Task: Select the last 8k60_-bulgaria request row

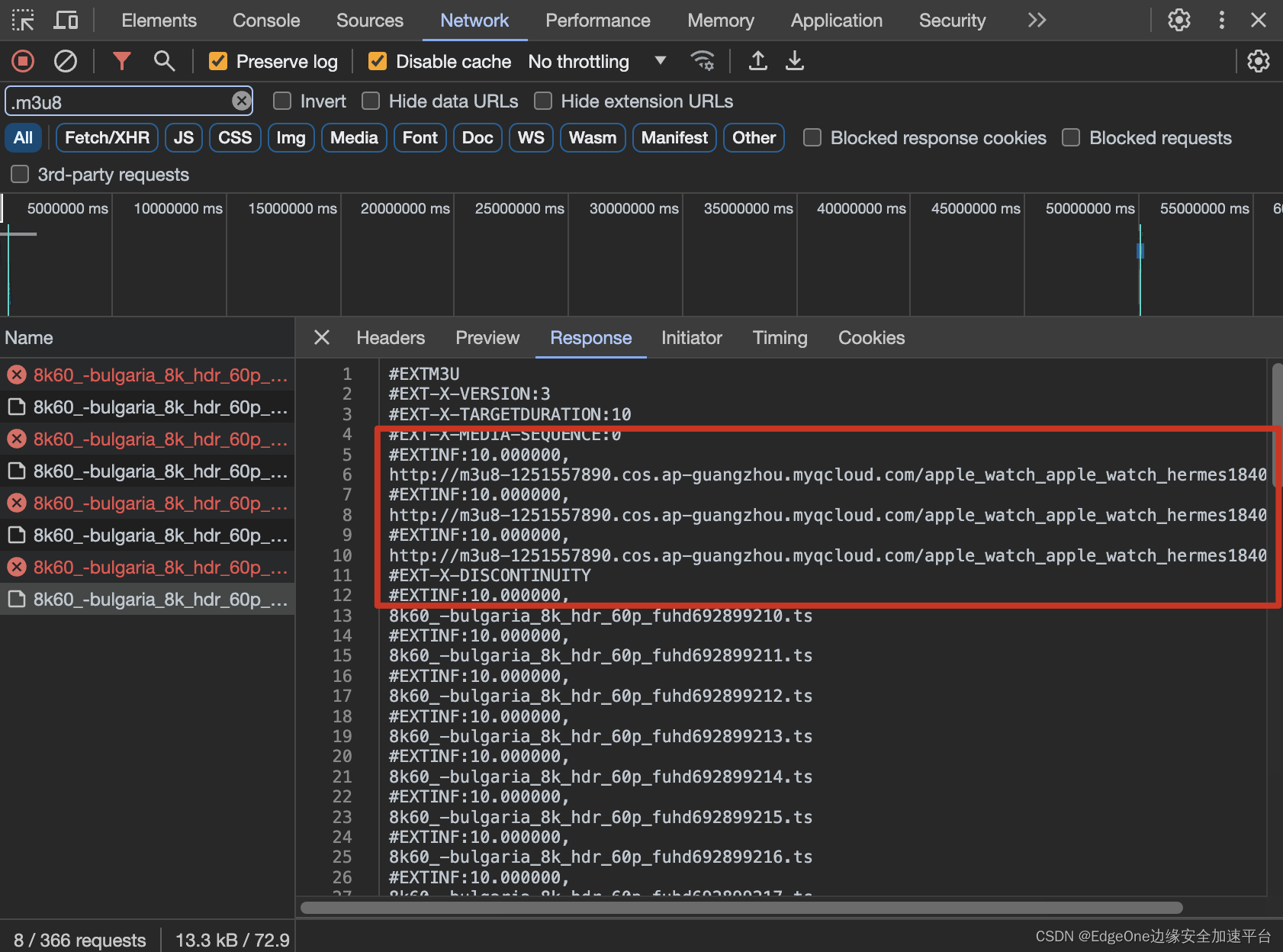Action: click(x=147, y=600)
